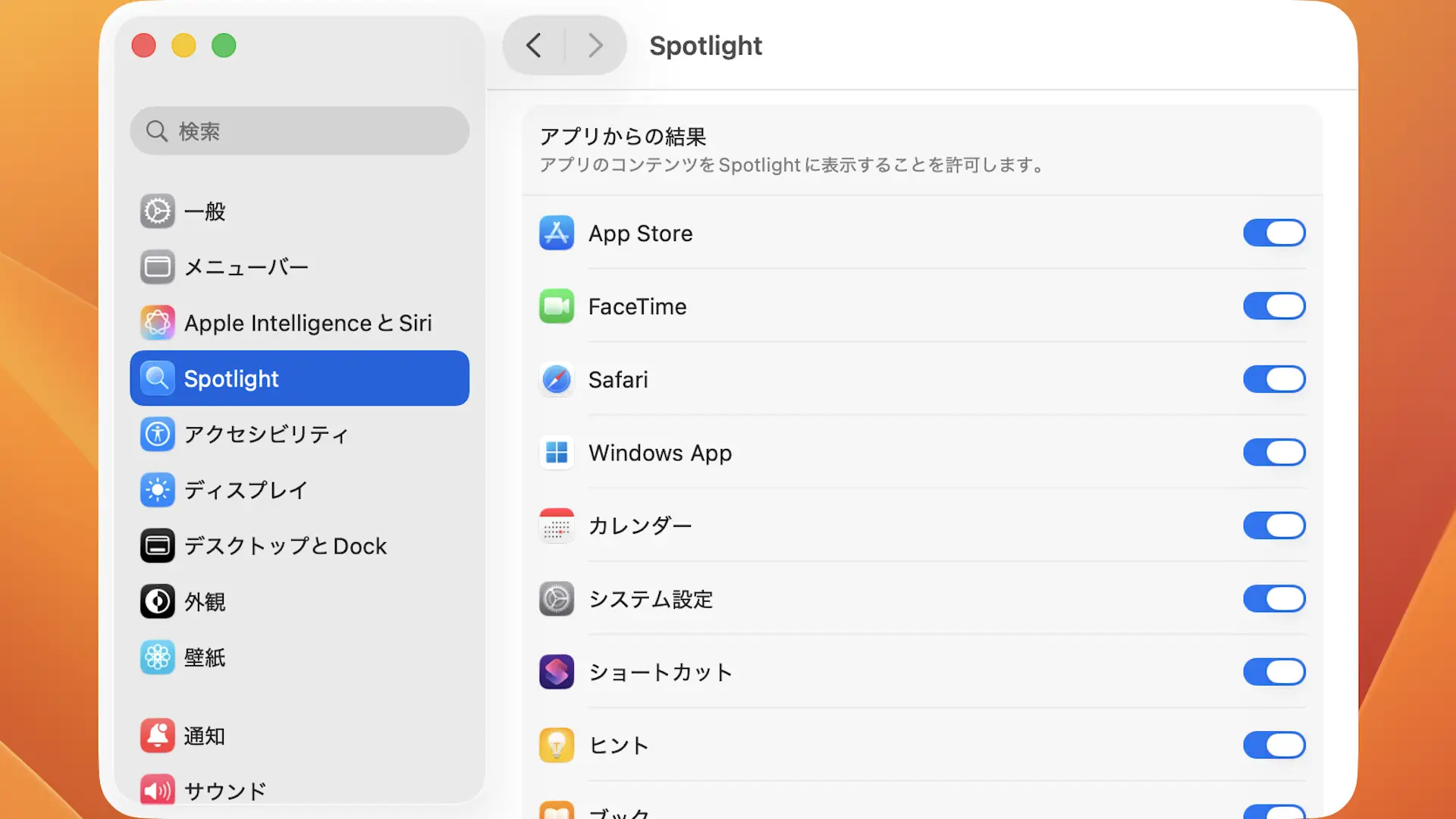Viewport: 1456px width, 819px height.
Task: Open the 通知 settings pane
Action: 300,736
